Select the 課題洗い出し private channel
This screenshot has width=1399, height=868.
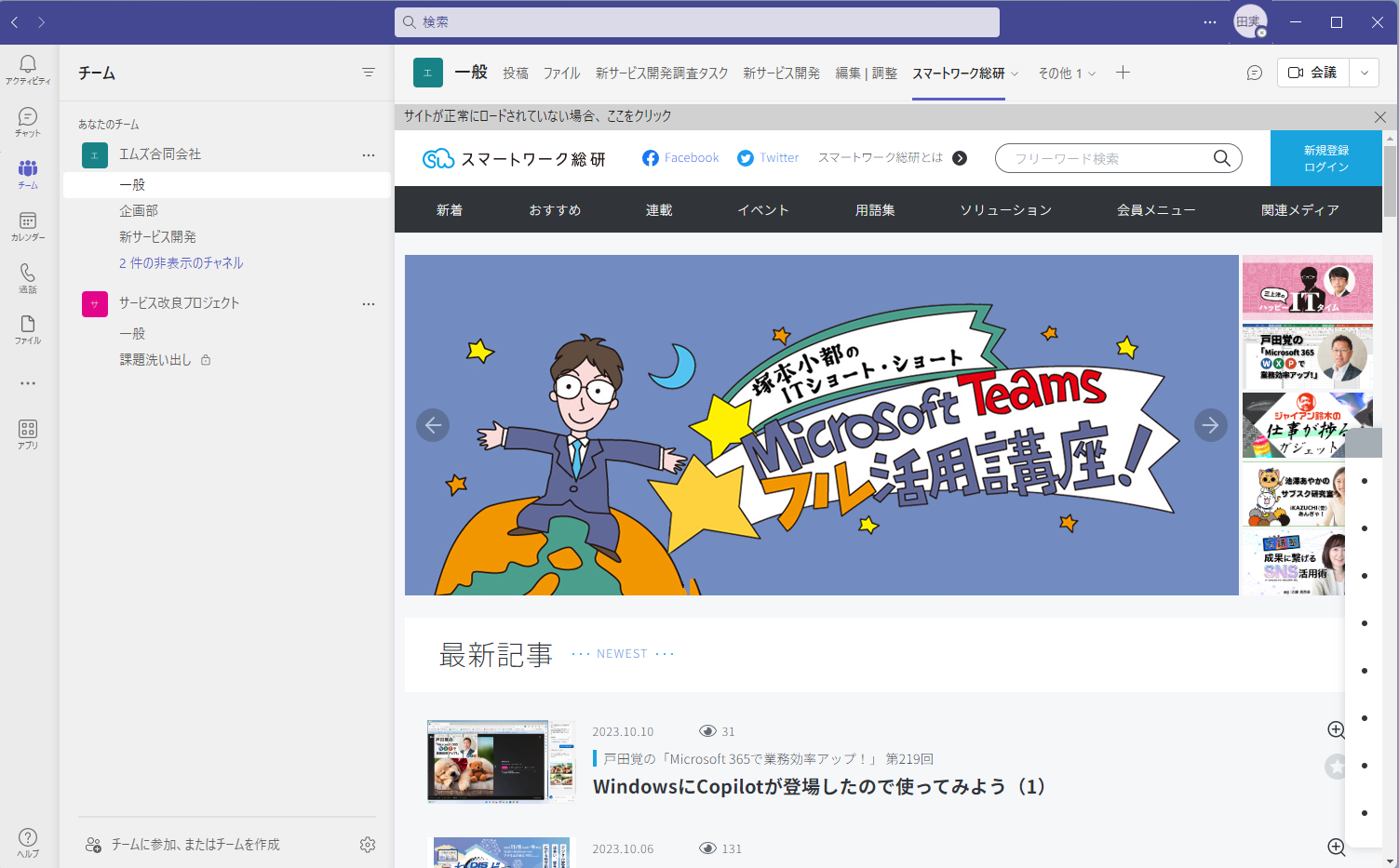(x=227, y=360)
